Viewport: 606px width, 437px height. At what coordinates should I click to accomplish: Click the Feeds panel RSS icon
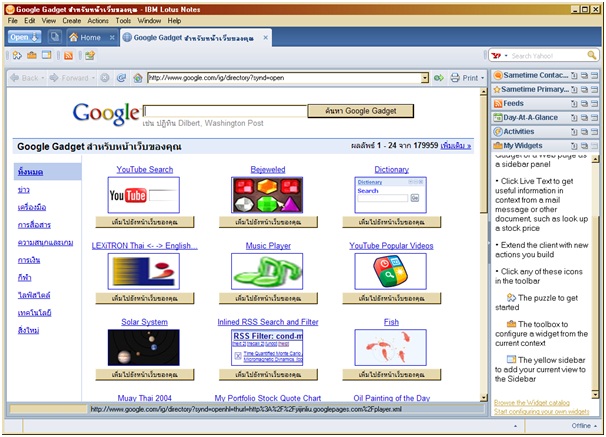click(498, 104)
